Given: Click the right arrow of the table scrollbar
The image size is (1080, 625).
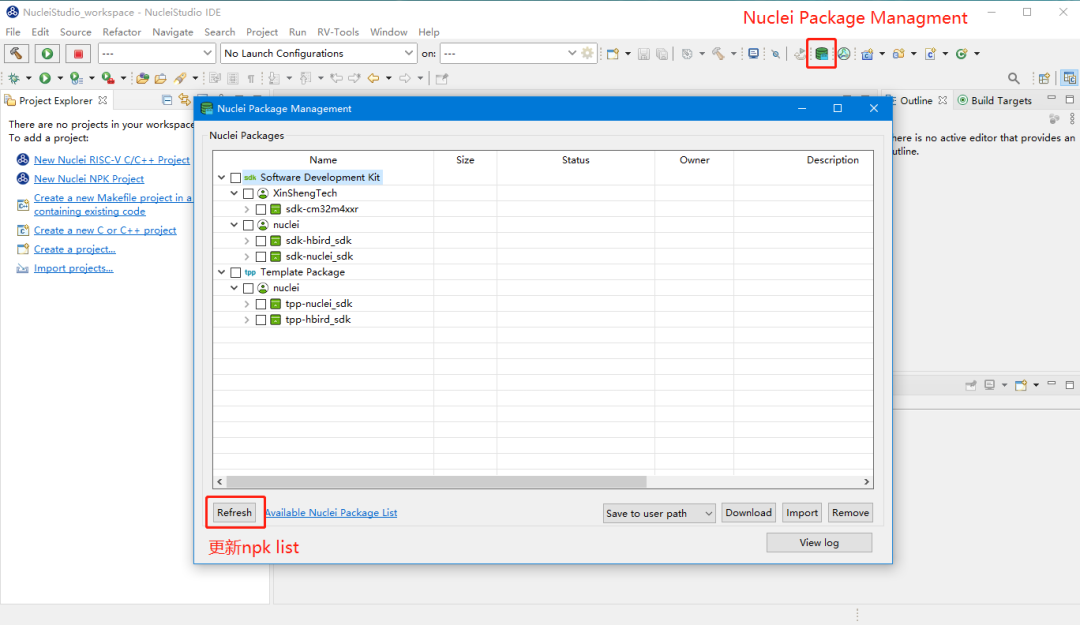Looking at the screenshot, I should 866,482.
